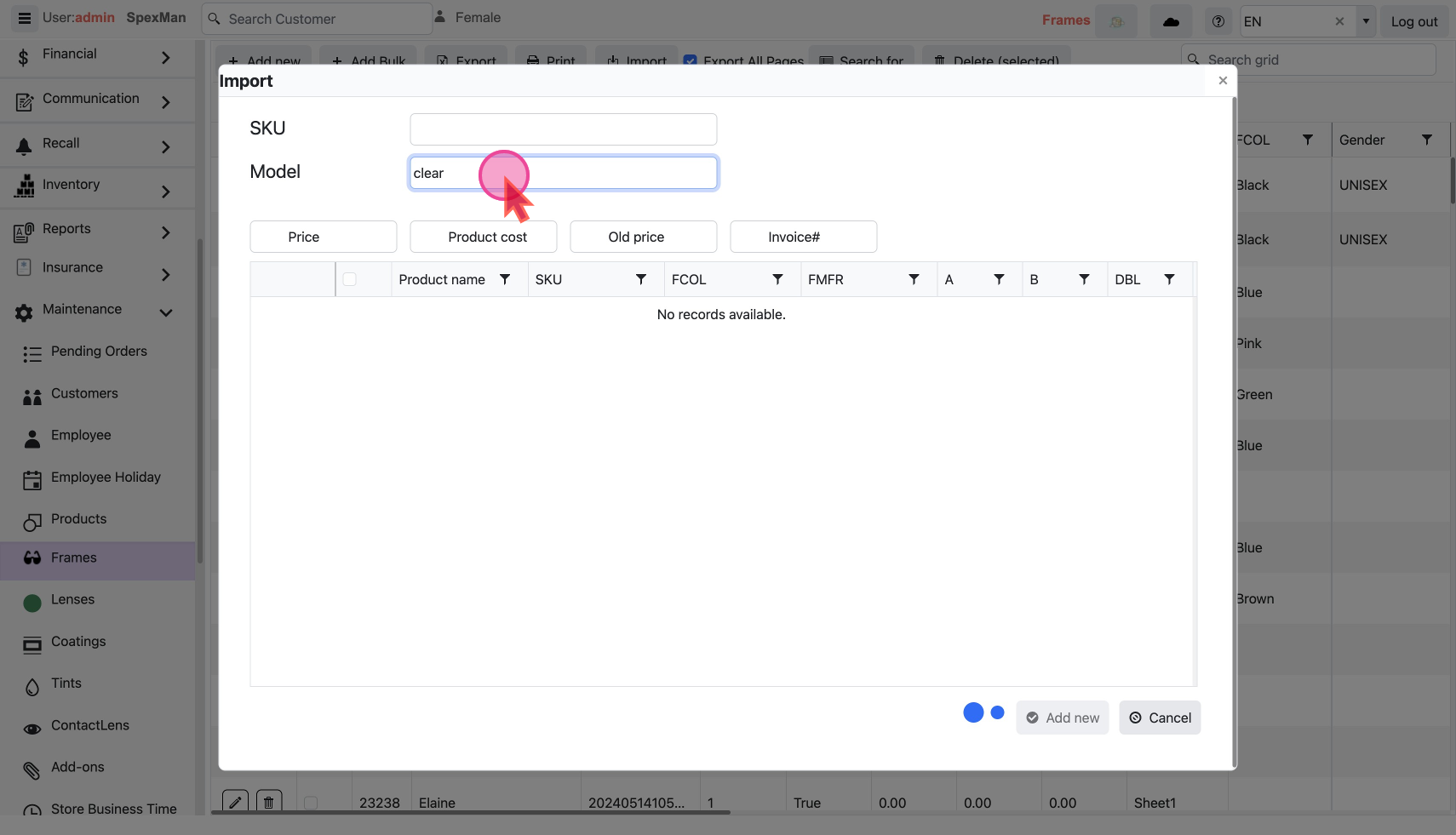Toggle the select-all checkbox in import grid
The width and height of the screenshot is (1456, 835).
click(349, 279)
